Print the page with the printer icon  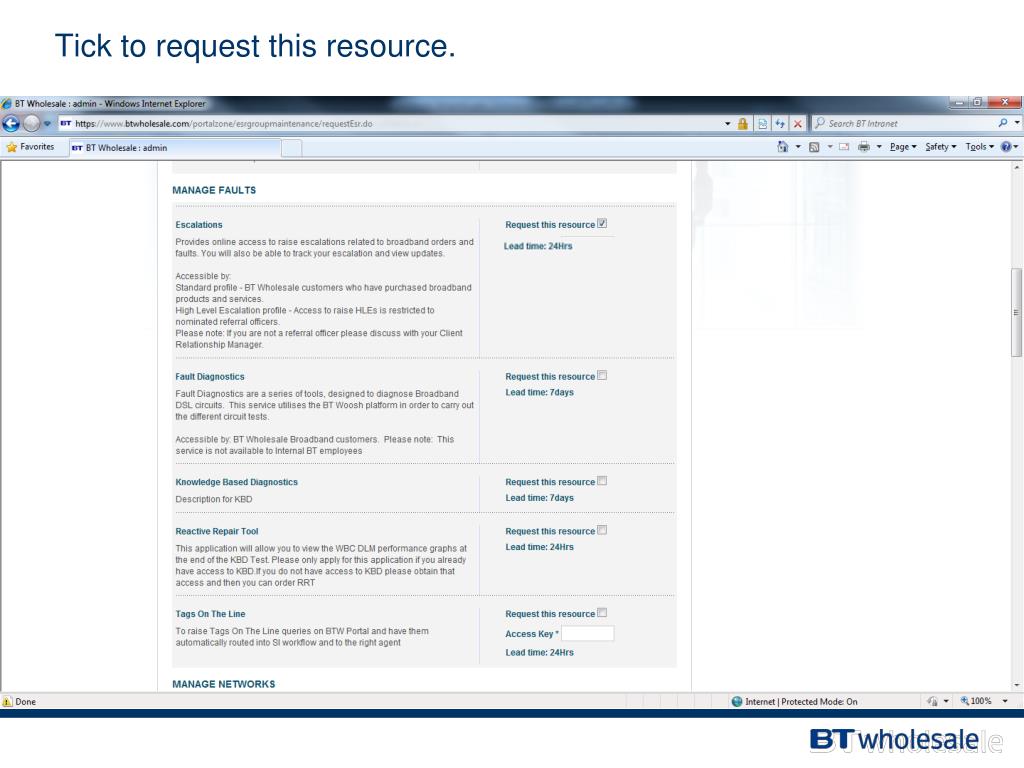point(863,147)
